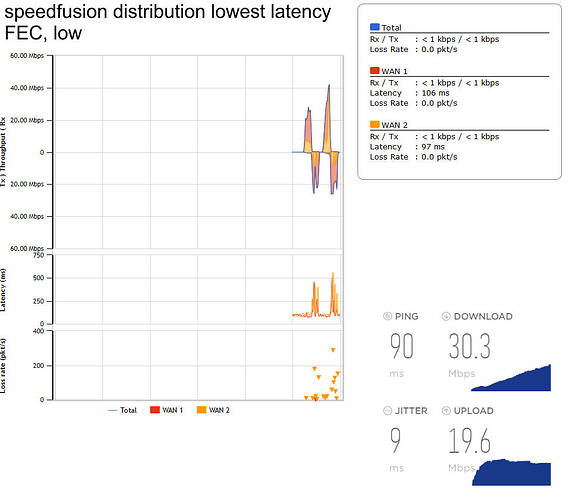
Task: Click the DOWNLOAD arrow icon
Action: 446,316
